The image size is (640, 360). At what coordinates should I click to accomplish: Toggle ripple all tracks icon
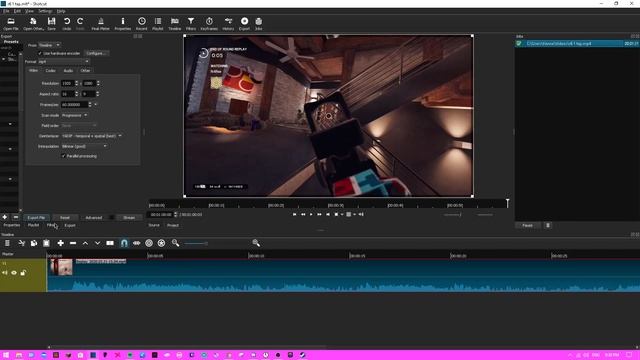pyautogui.click(x=161, y=243)
